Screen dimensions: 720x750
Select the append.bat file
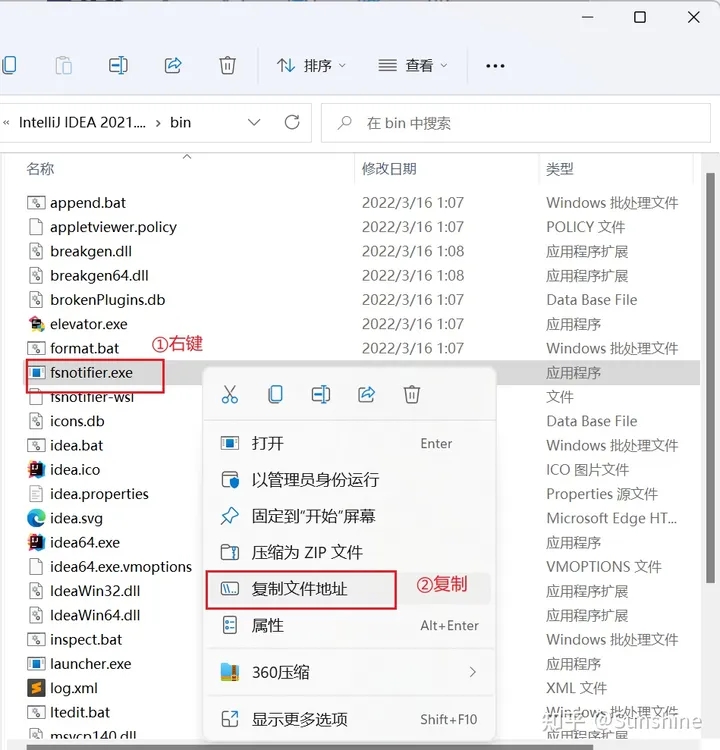coord(88,203)
